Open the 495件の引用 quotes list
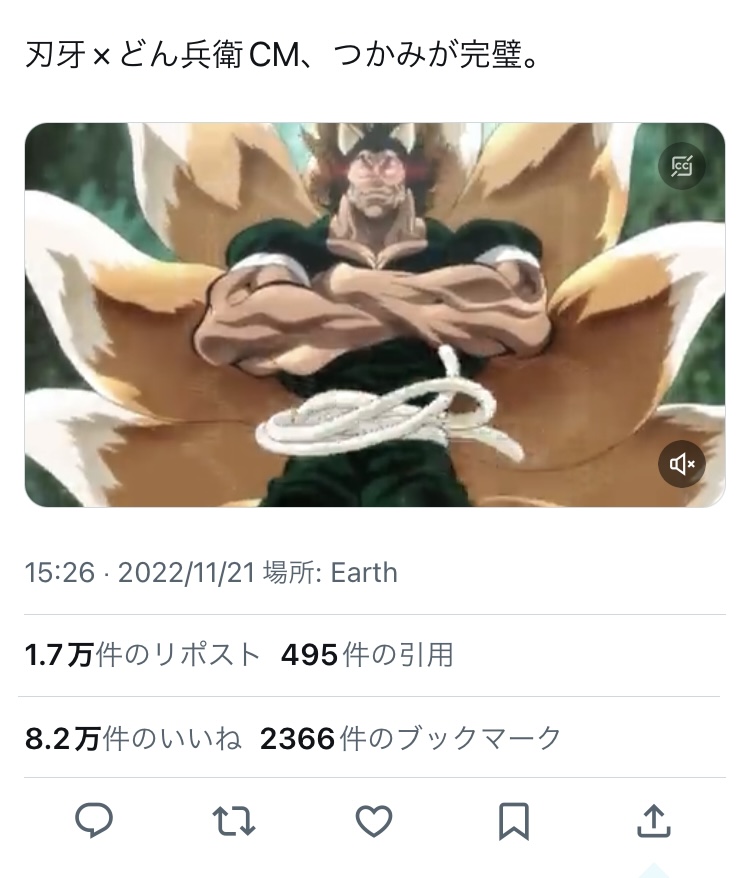This screenshot has width=750, height=878. point(367,655)
